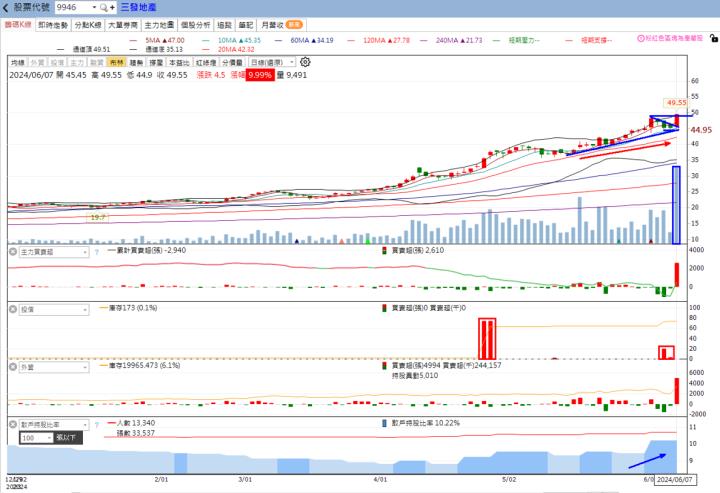Switch to the 追蹤 tab
The image size is (720, 493).
[x=225, y=25]
